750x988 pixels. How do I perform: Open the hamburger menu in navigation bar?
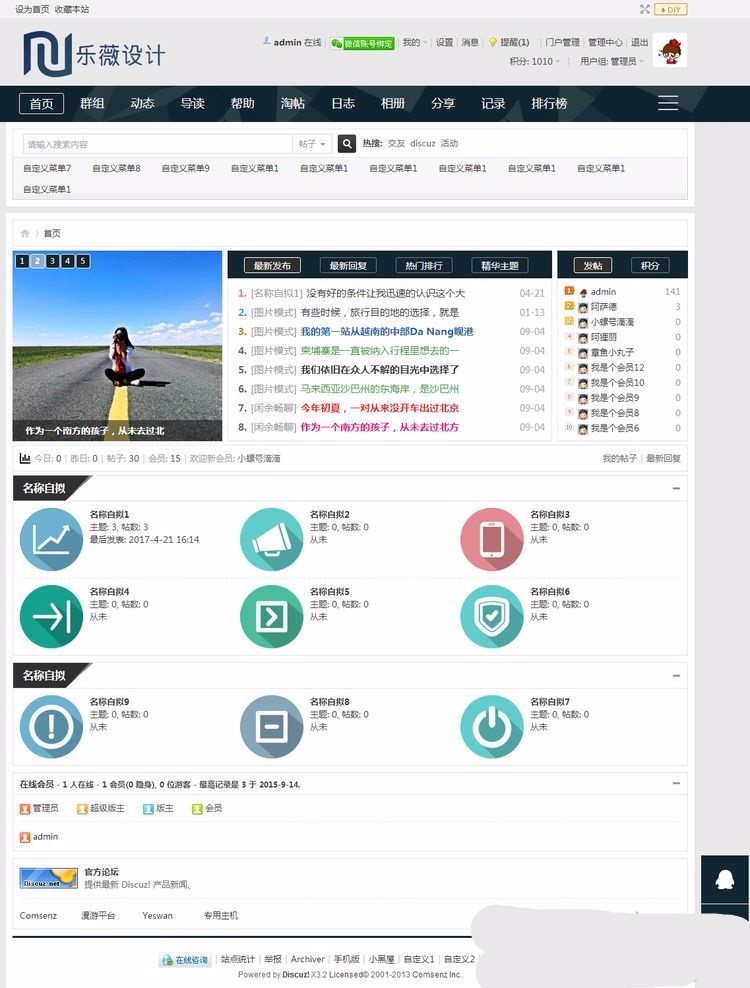point(668,103)
